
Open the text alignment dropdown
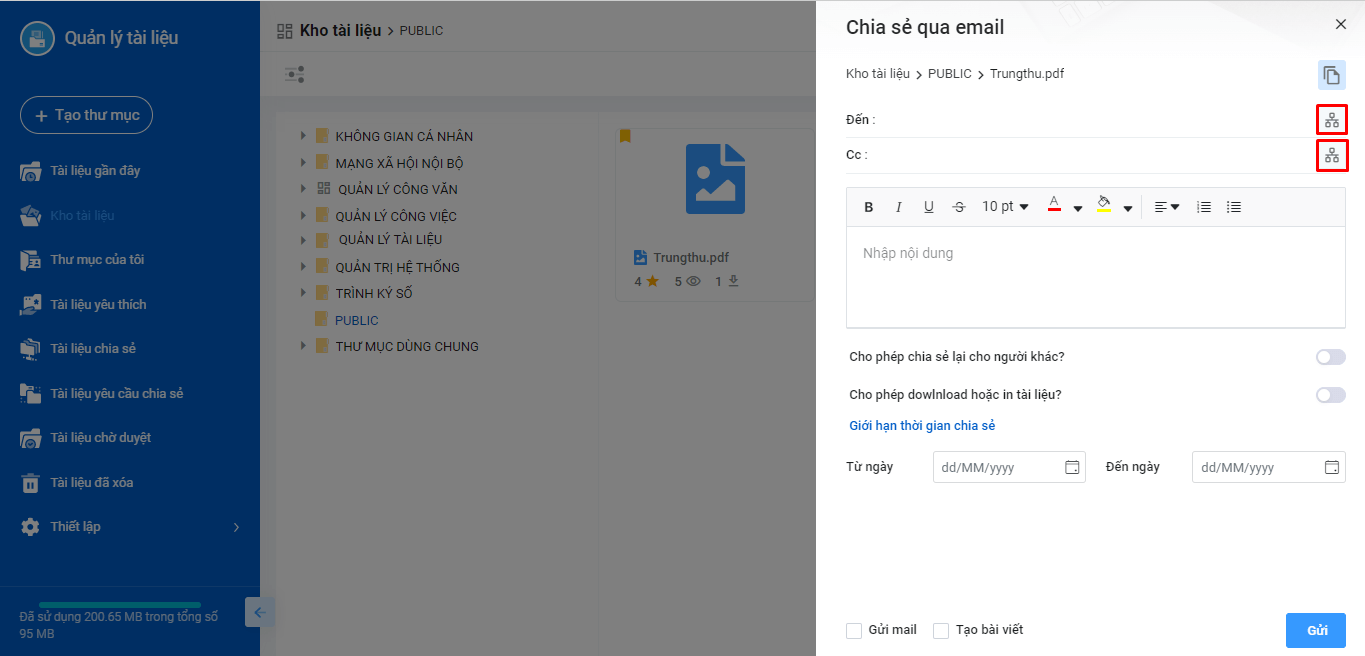tap(1166, 207)
